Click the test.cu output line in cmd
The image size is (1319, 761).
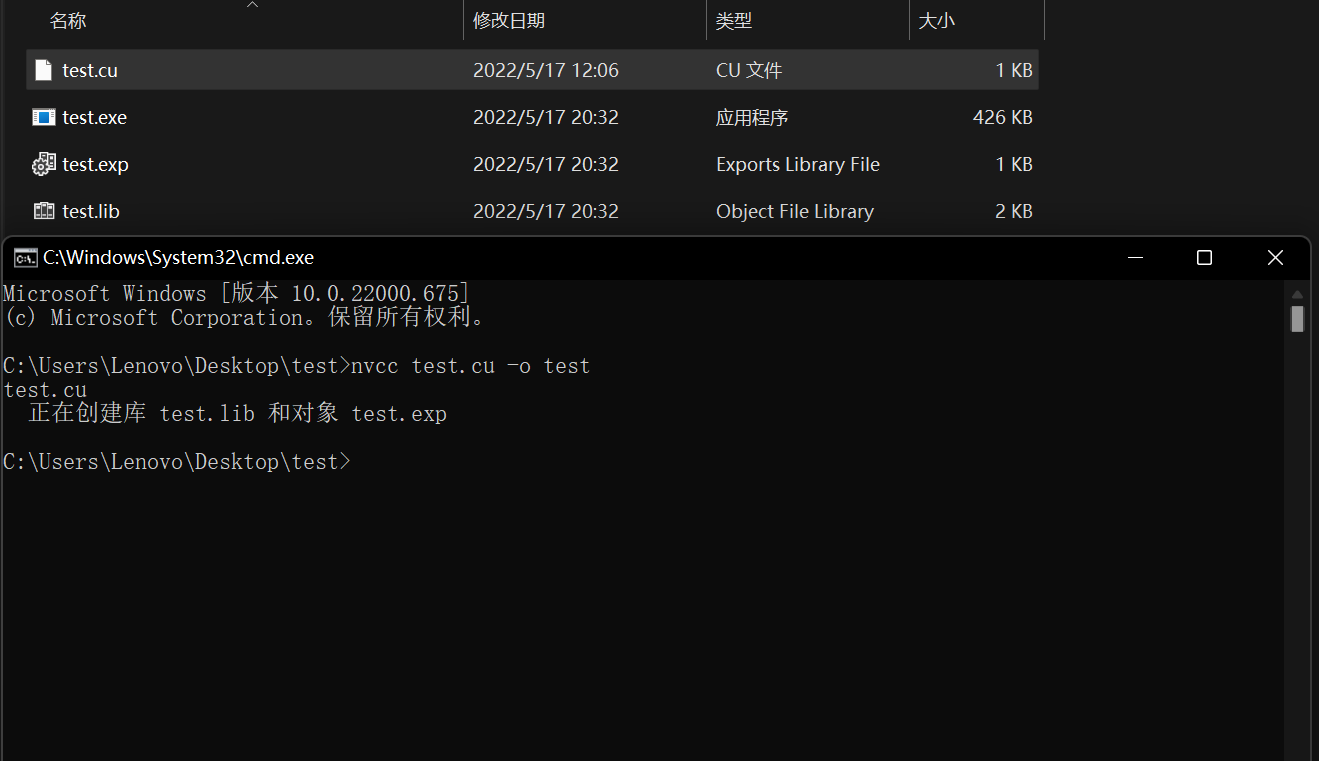click(45, 390)
